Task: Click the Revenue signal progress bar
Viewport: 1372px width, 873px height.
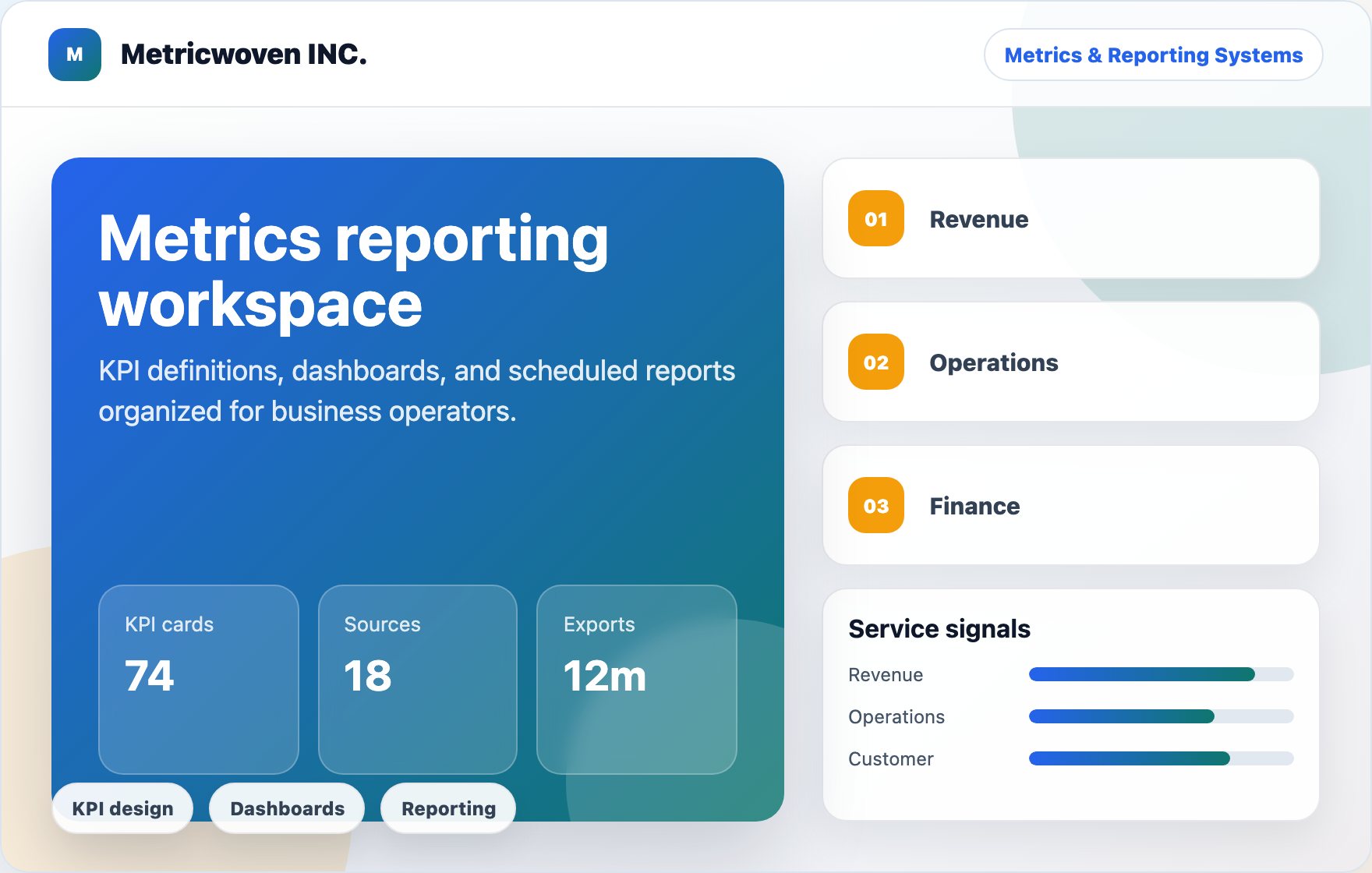Action: tap(1161, 674)
